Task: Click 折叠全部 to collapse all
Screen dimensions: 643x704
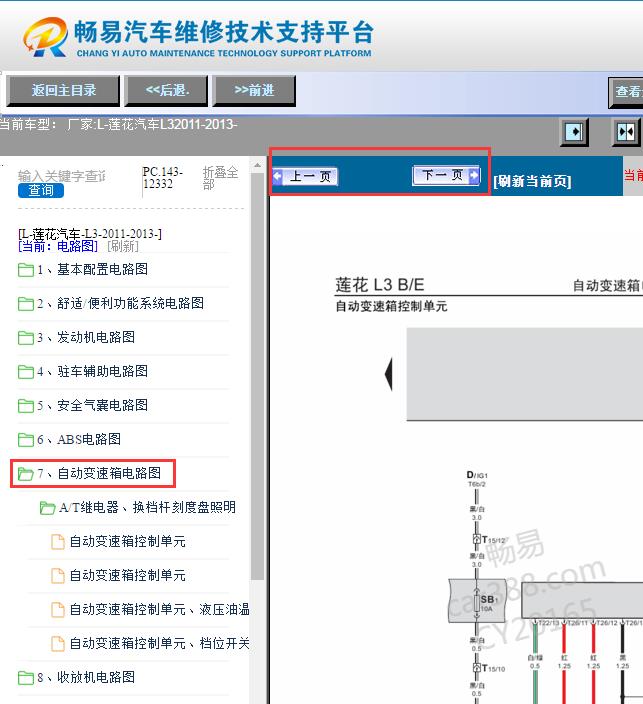Action: [x=220, y=178]
